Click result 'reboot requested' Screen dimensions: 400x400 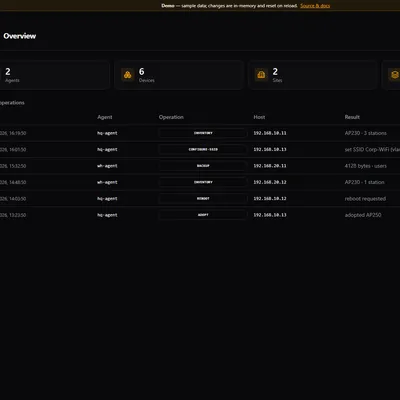pyautogui.click(x=365, y=198)
